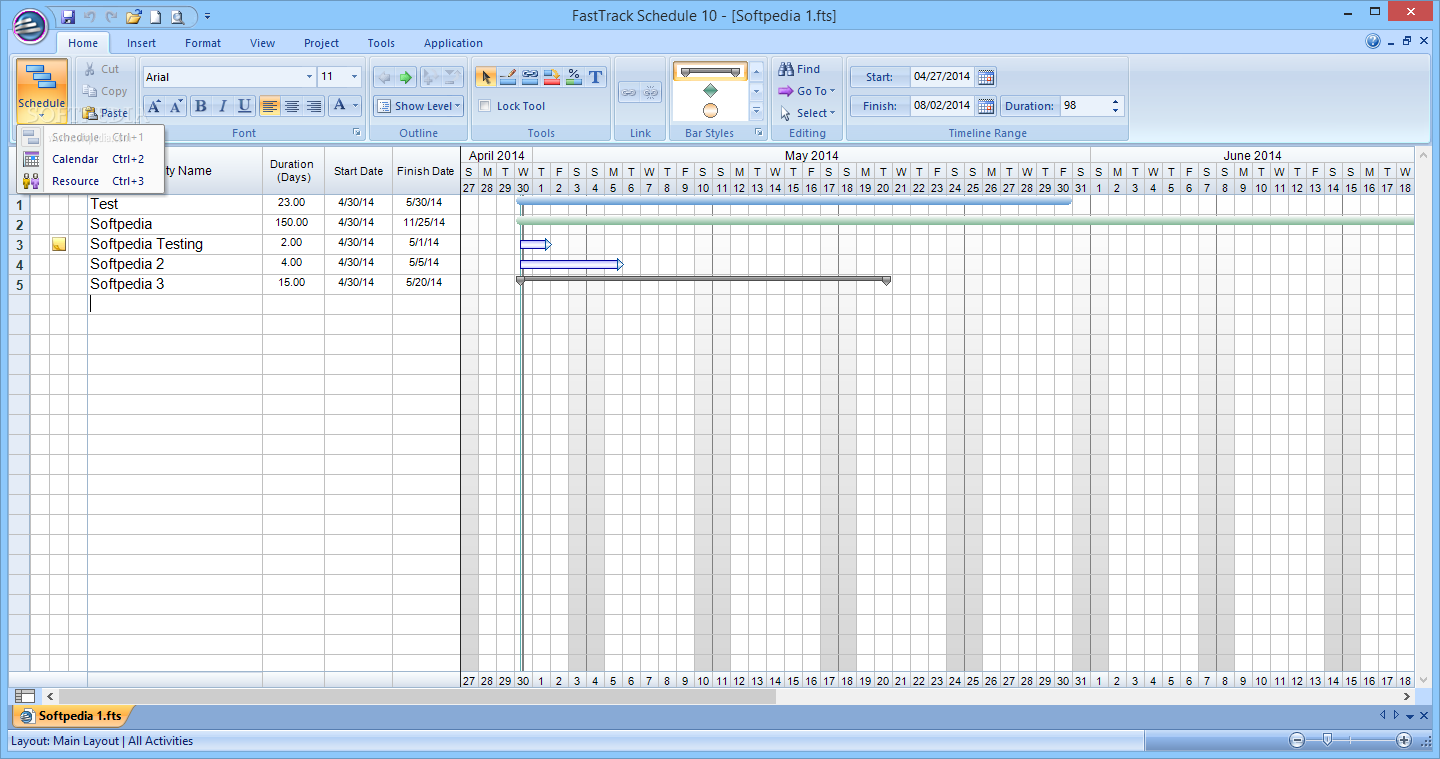The image size is (1440, 759).
Task: Click the timeline Finish date field
Action: click(x=942, y=106)
